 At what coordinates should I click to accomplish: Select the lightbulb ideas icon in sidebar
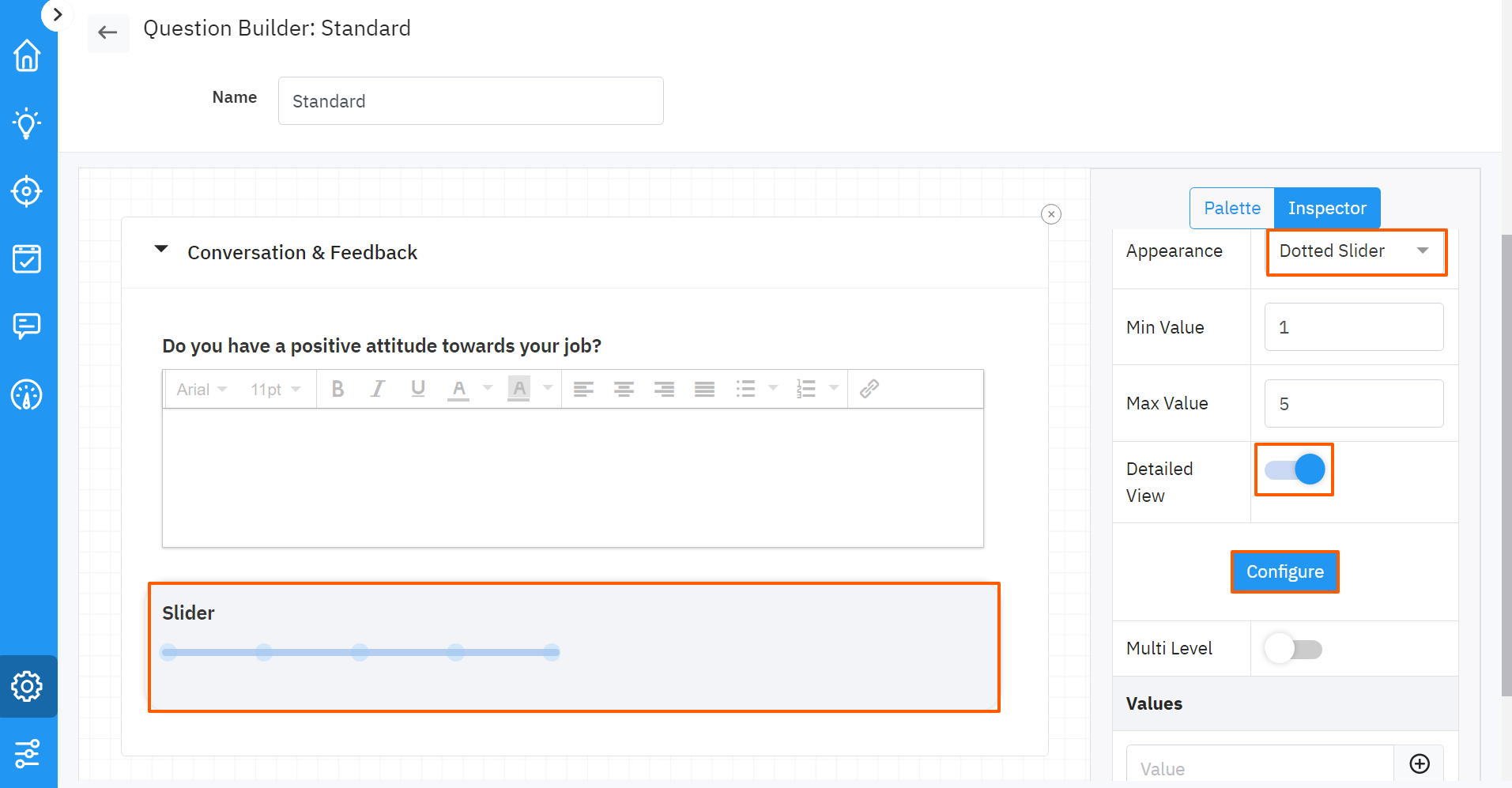point(28,123)
